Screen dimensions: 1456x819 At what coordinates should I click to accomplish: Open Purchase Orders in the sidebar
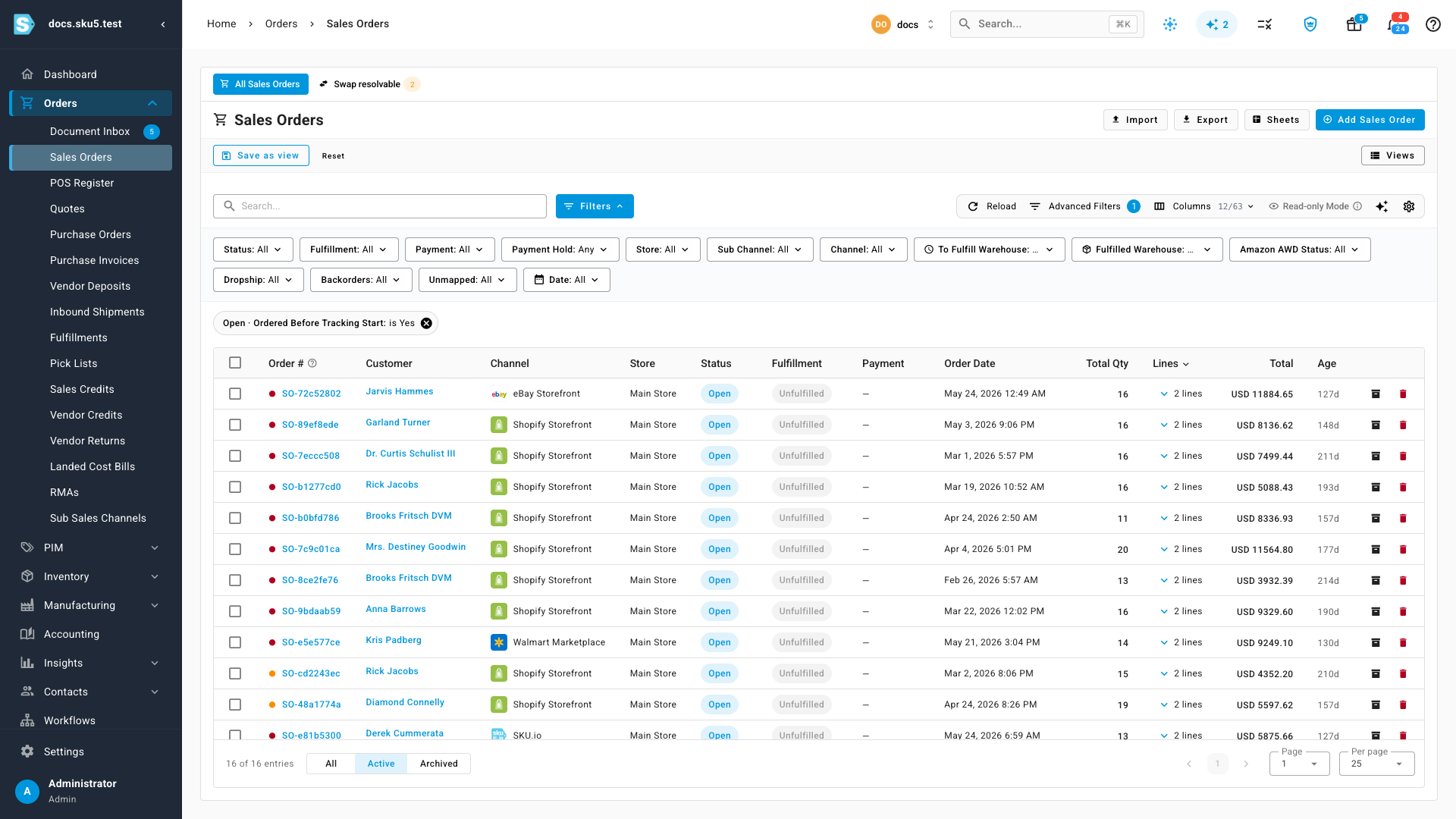coord(91,234)
